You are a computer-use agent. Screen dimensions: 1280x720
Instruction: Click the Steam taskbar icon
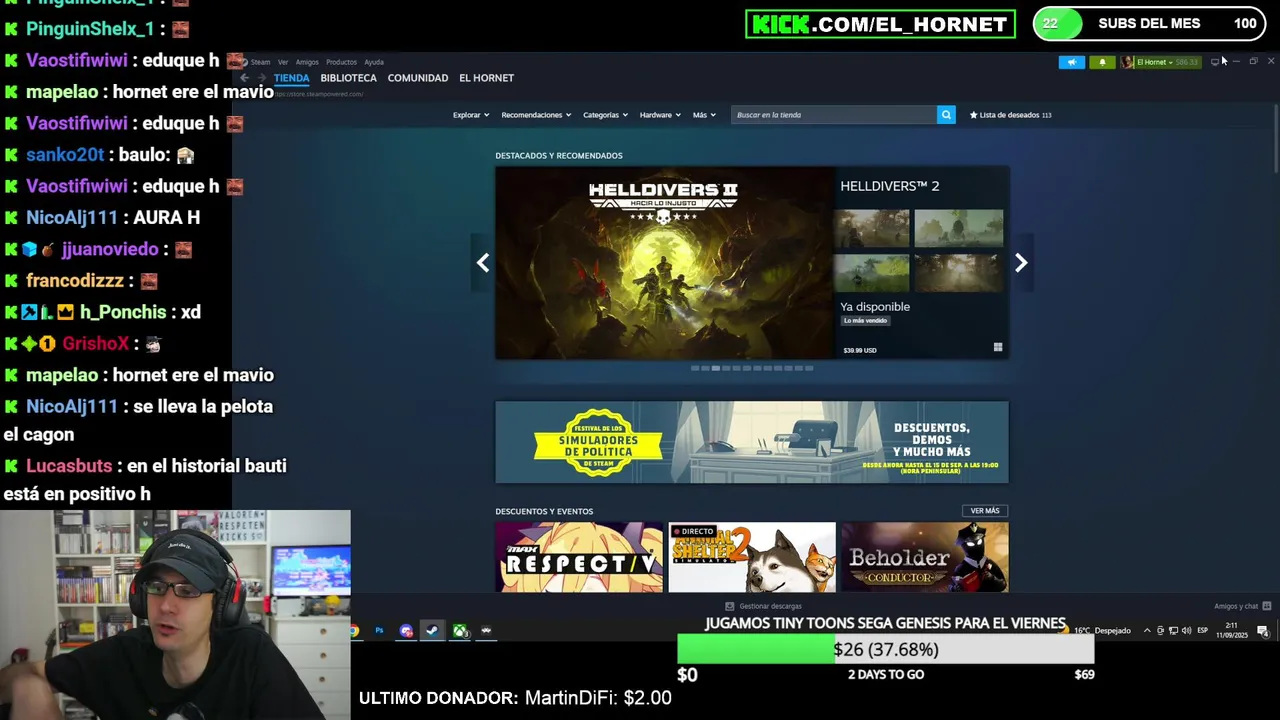432,631
